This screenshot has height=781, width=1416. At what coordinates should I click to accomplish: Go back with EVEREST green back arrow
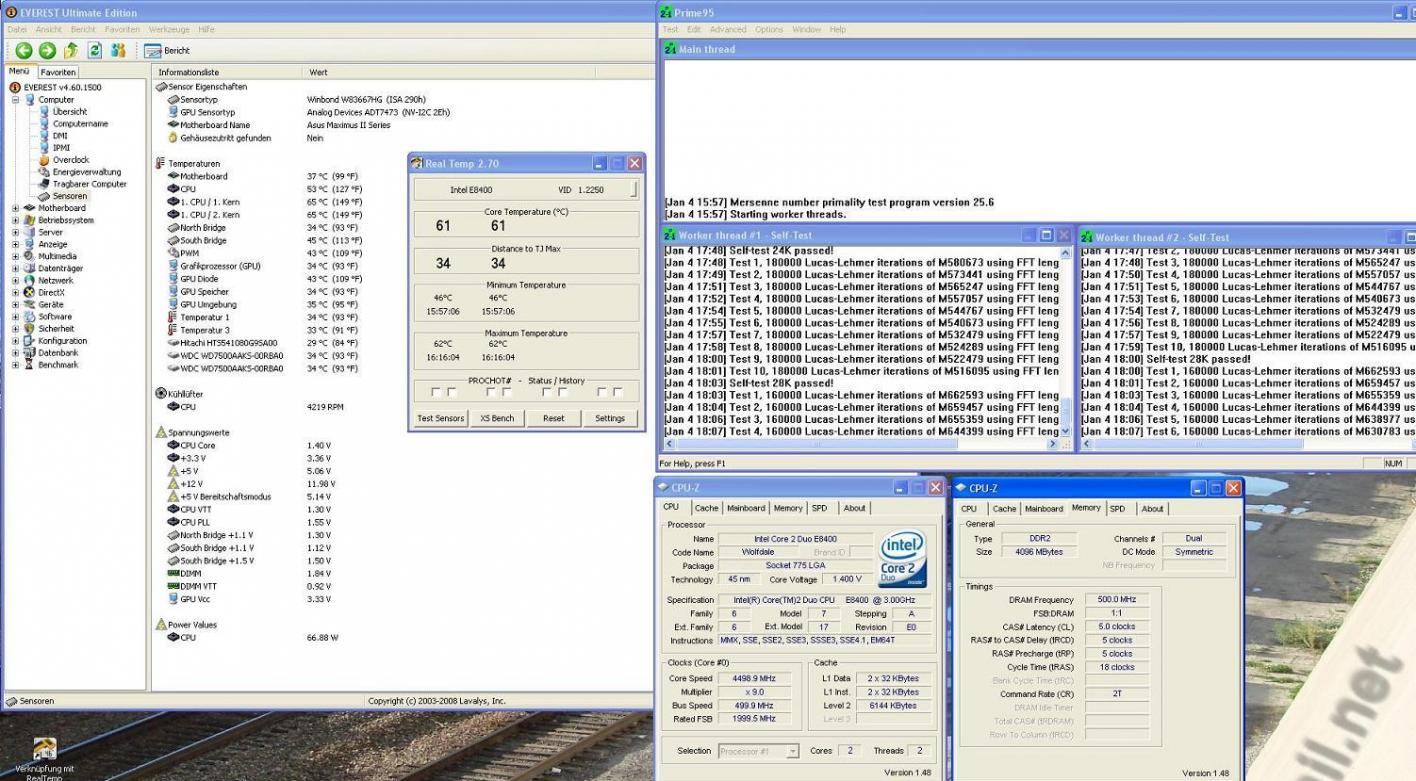(23, 50)
